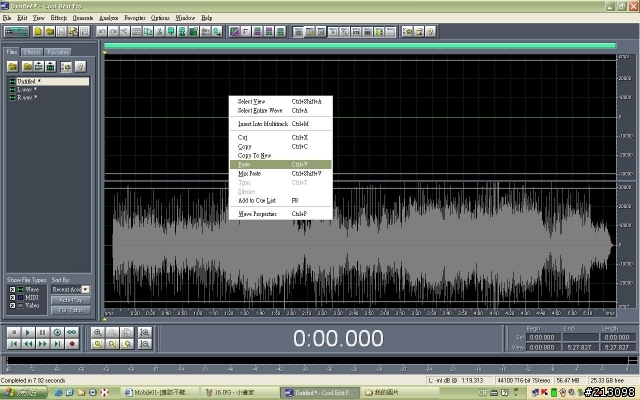
Task: Switch to the 16.JPG taskbar window
Action: [x=241, y=393]
